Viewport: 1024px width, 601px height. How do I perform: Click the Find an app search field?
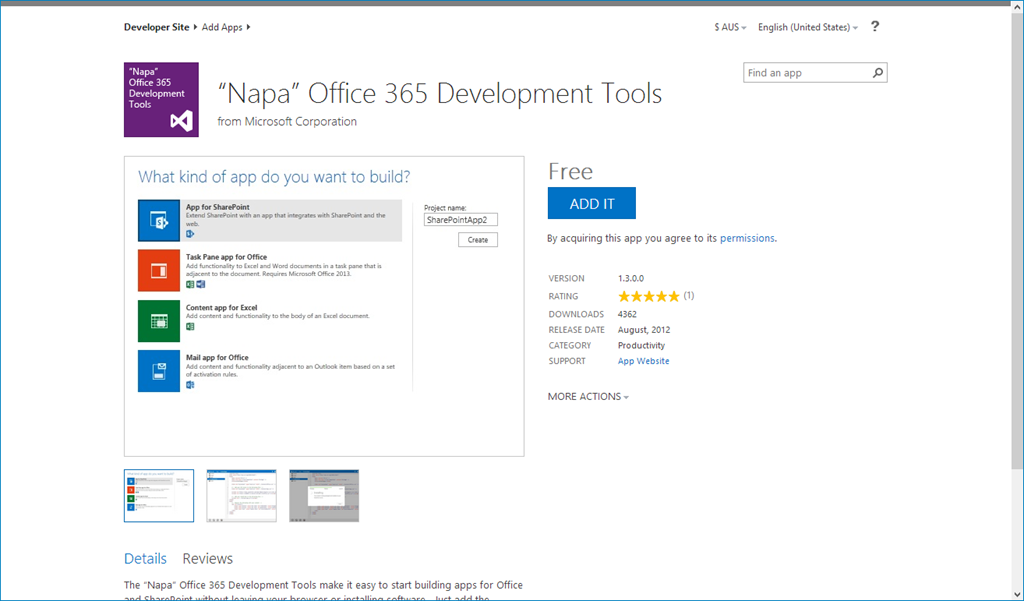pos(805,73)
